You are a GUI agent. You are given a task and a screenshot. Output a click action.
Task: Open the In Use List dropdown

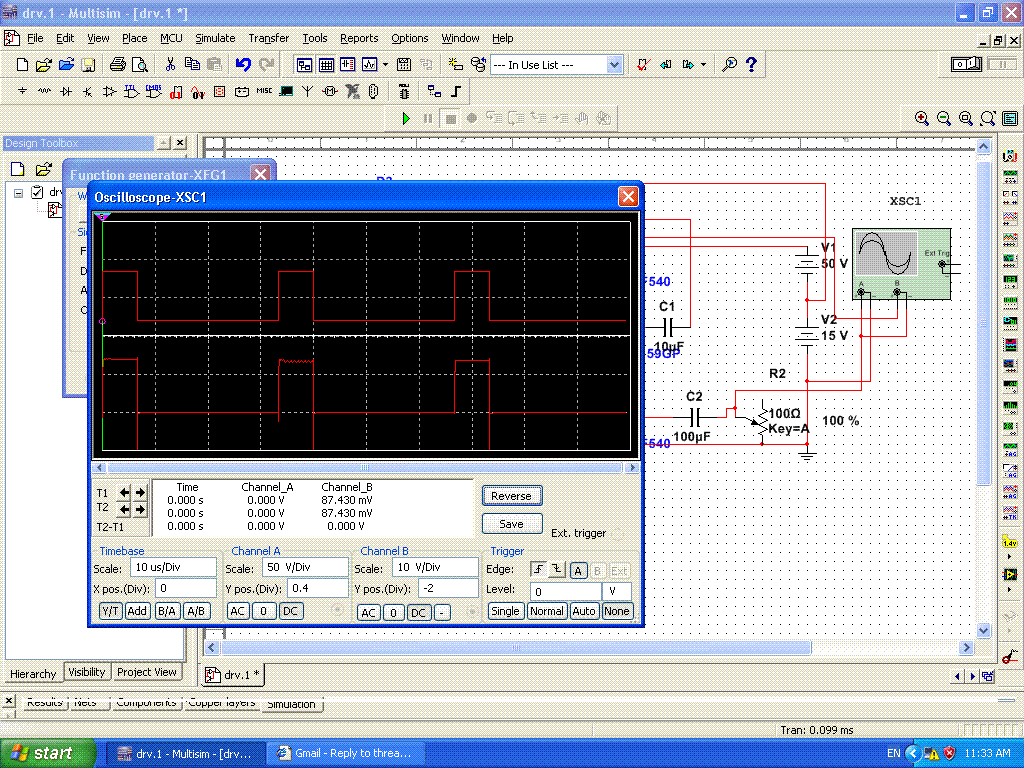coord(613,65)
